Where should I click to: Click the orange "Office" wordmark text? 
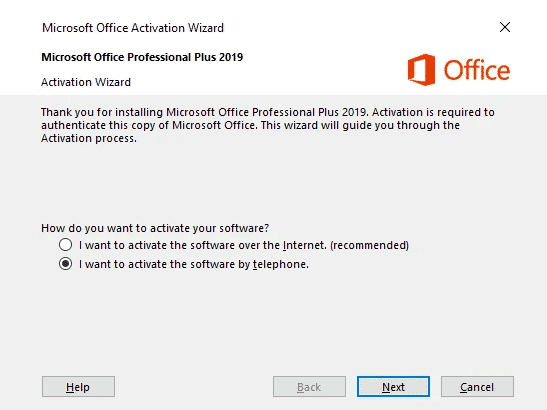(x=477, y=70)
